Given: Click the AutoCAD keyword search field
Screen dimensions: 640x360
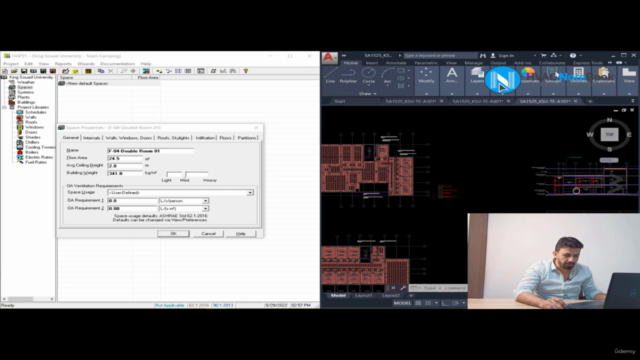Looking at the screenshot, I should [x=440, y=56].
